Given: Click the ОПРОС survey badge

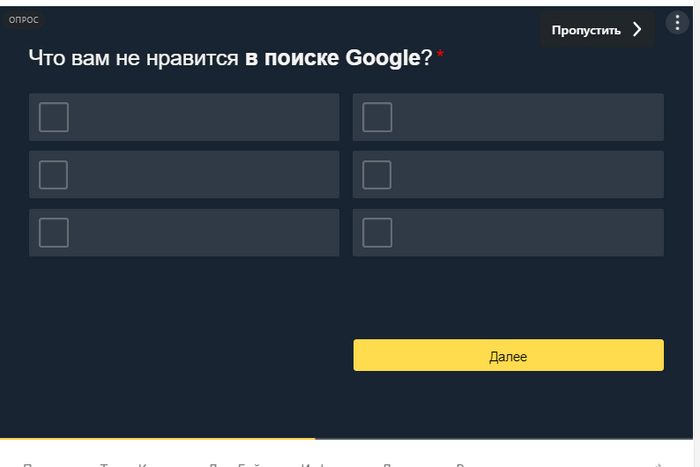Looking at the screenshot, I should [x=23, y=20].
